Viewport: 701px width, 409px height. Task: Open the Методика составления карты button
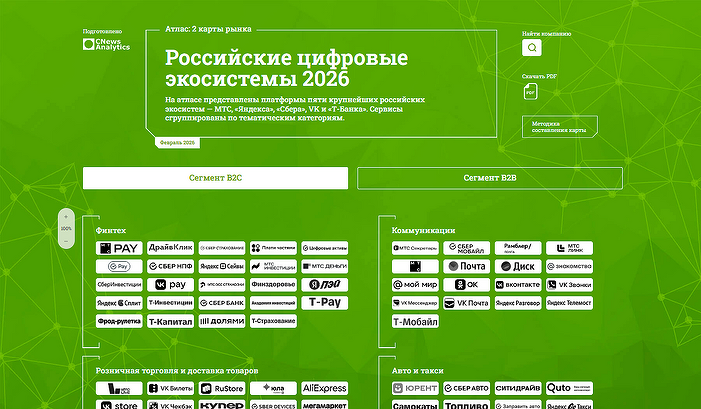coord(560,126)
